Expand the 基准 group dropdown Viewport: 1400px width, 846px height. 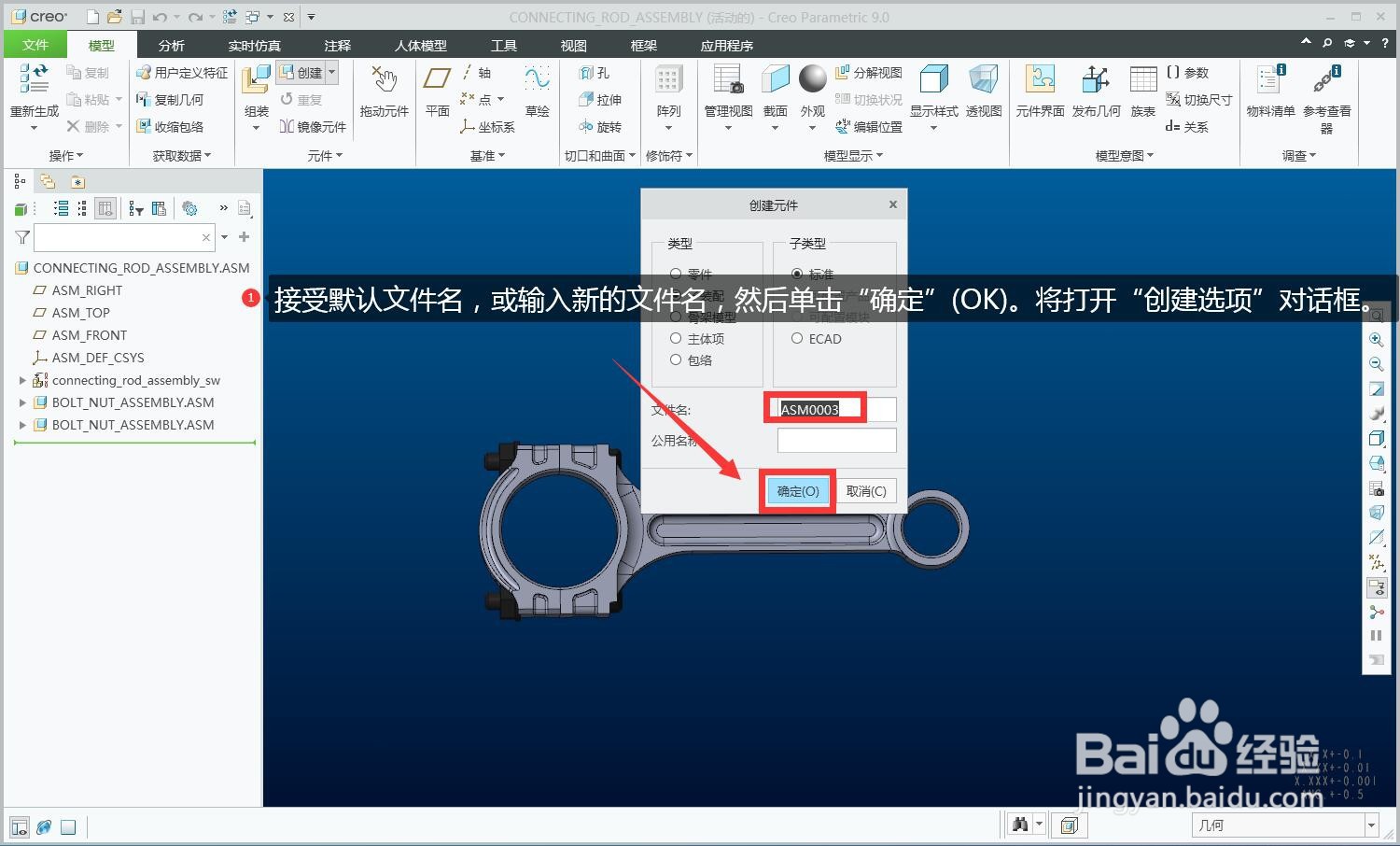point(487,156)
